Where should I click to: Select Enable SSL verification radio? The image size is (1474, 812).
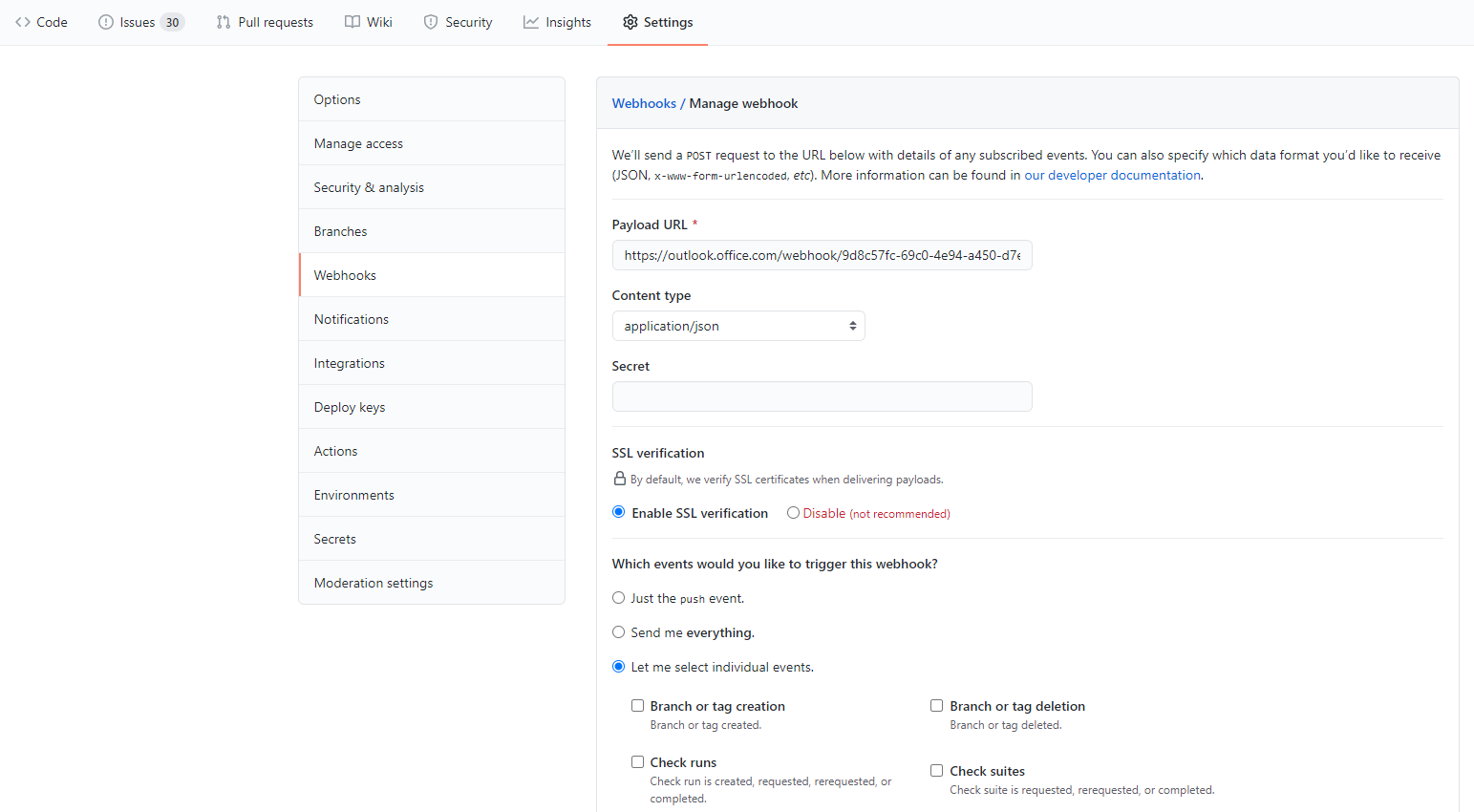(x=619, y=512)
